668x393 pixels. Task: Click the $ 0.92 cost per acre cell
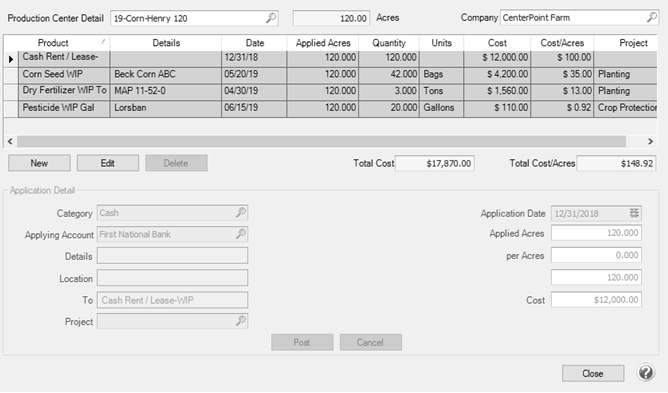[x=562, y=108]
